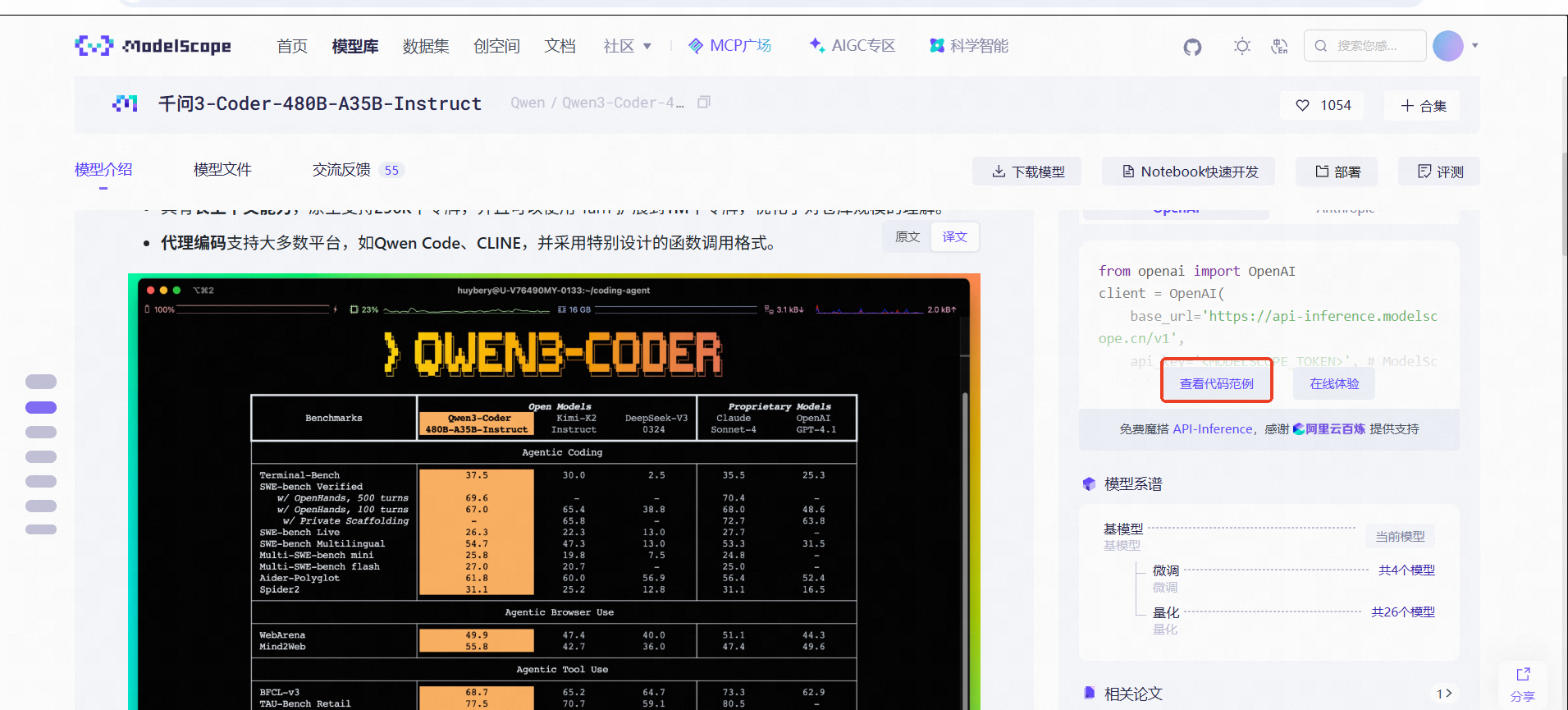Click the 下载模型 download button
This screenshot has width=1568, height=710.
point(1027,172)
